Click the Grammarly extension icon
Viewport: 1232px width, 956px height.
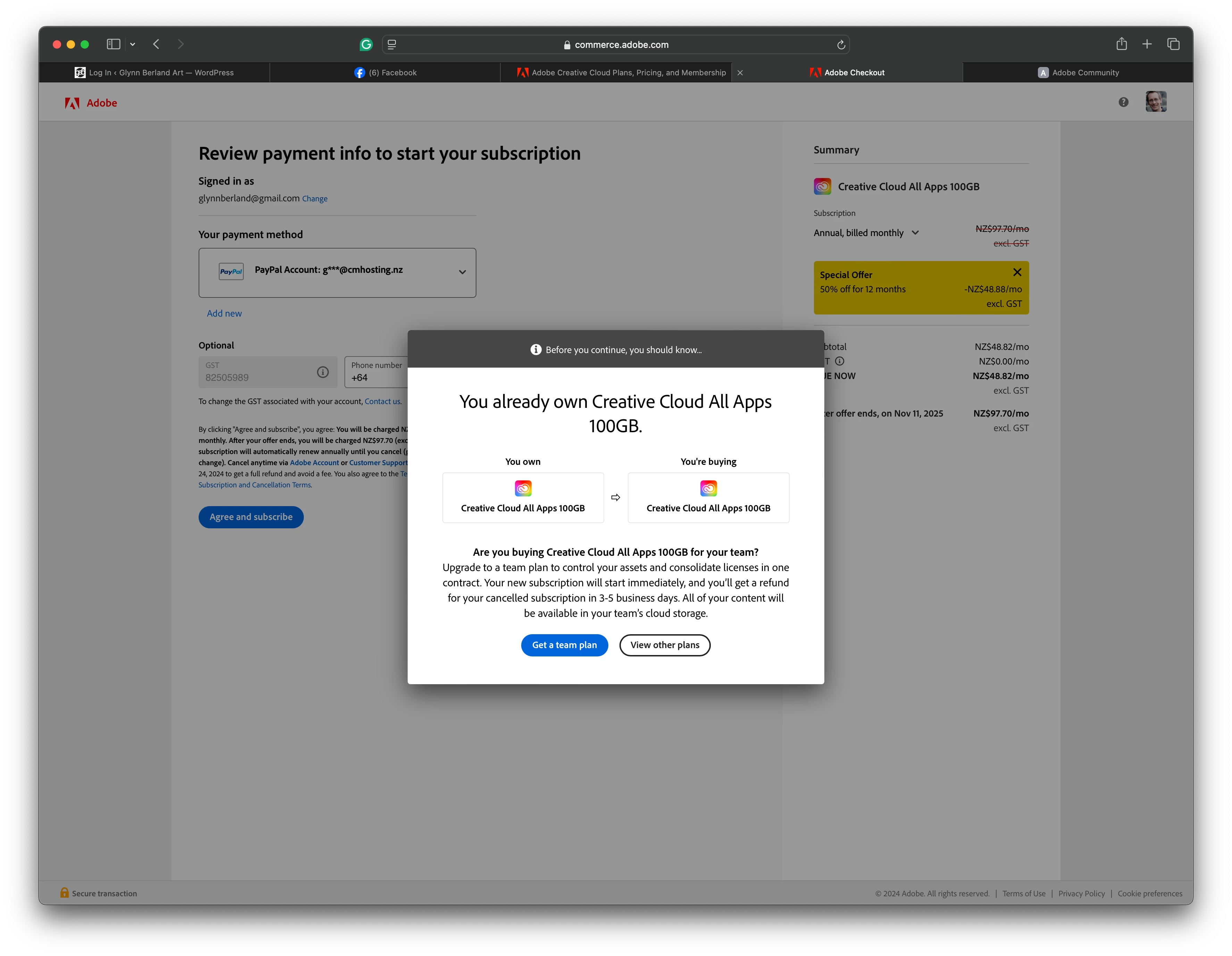366,44
